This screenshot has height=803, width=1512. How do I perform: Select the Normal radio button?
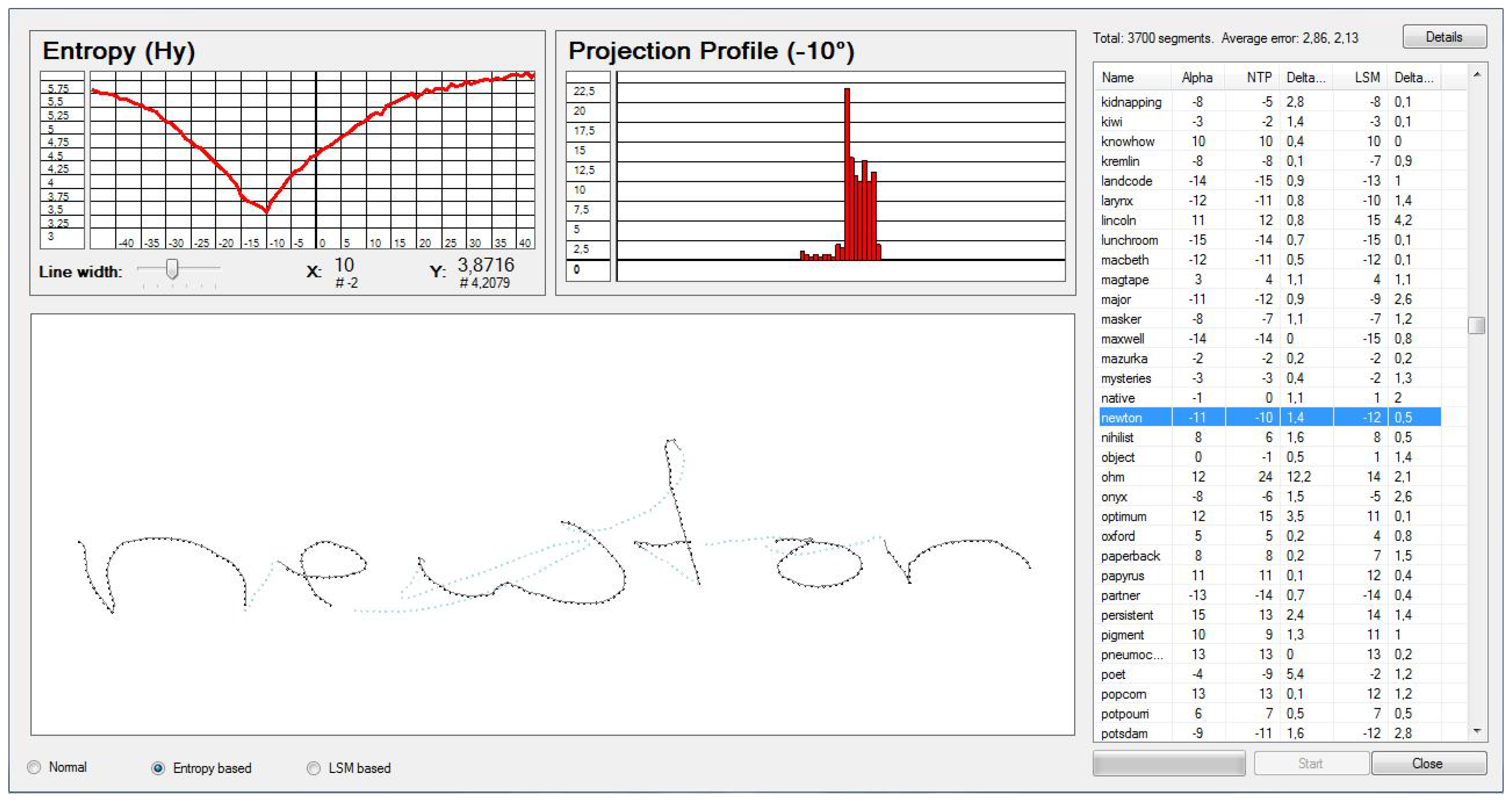pos(35,767)
